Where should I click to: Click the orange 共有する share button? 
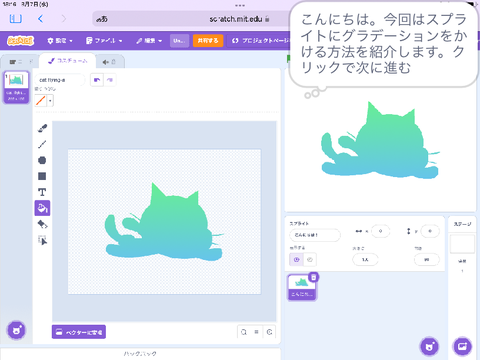[x=208, y=41]
